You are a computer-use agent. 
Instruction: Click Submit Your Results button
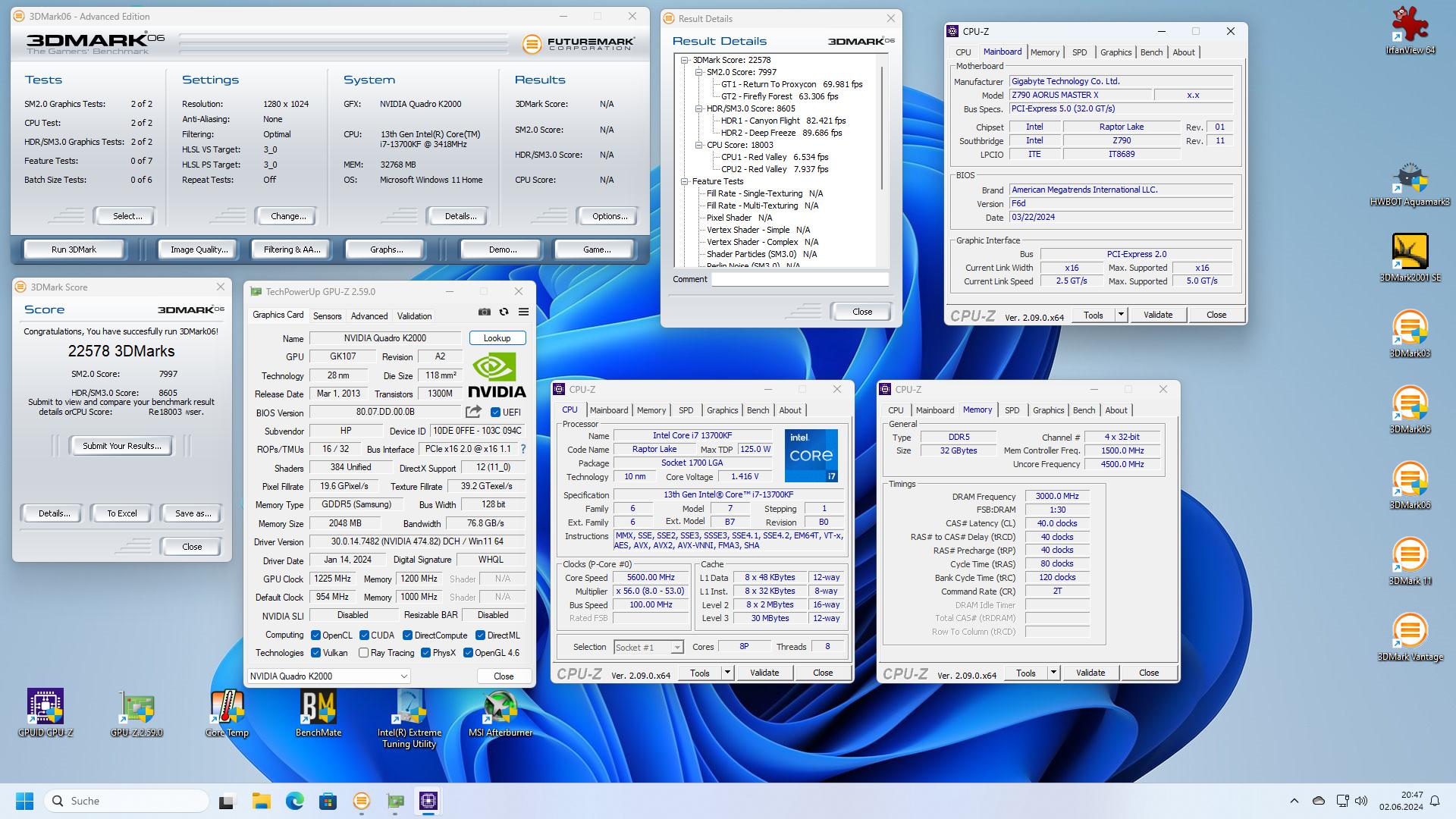(x=122, y=446)
